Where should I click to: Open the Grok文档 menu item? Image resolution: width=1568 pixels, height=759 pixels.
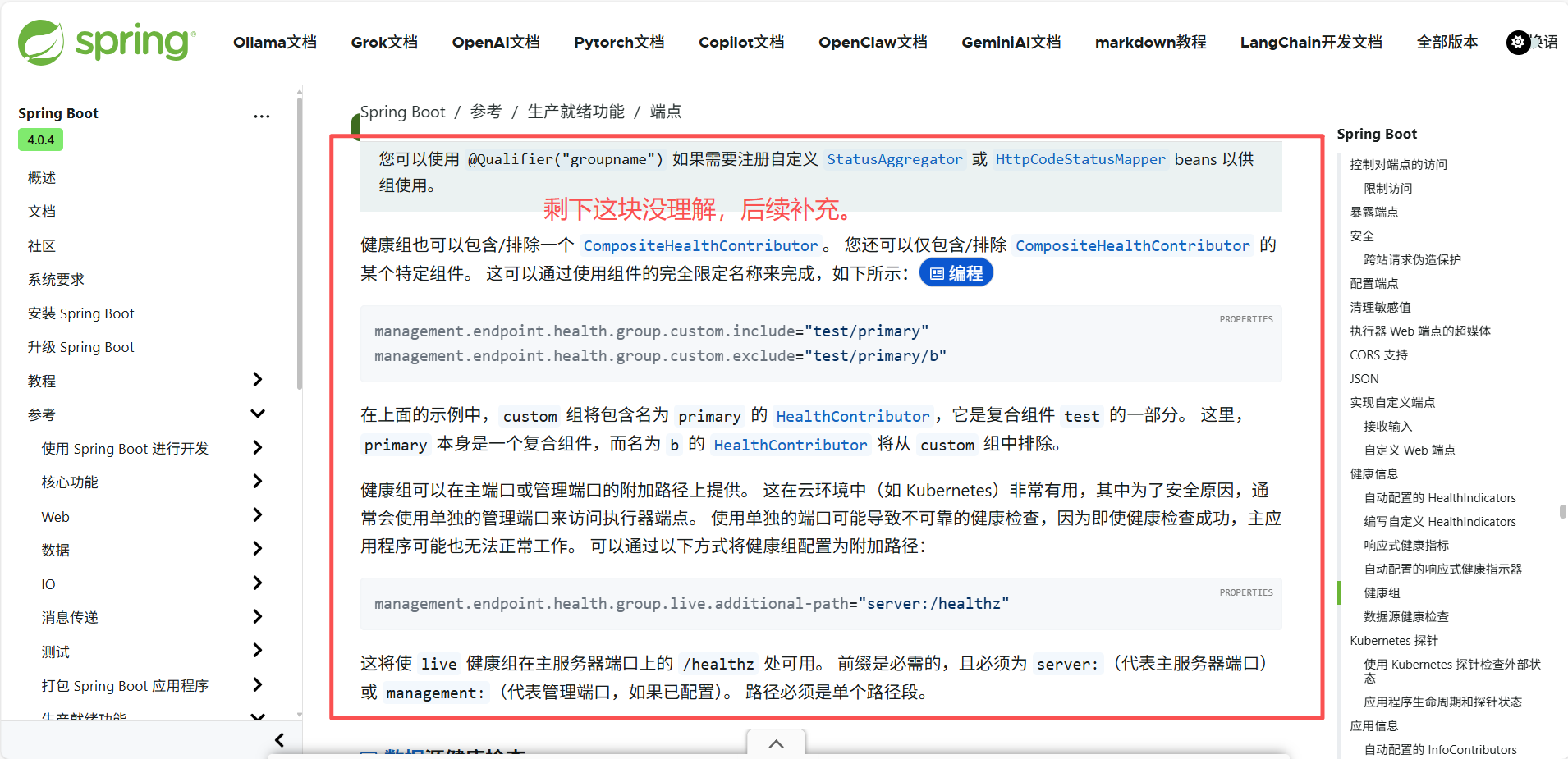[x=384, y=42]
